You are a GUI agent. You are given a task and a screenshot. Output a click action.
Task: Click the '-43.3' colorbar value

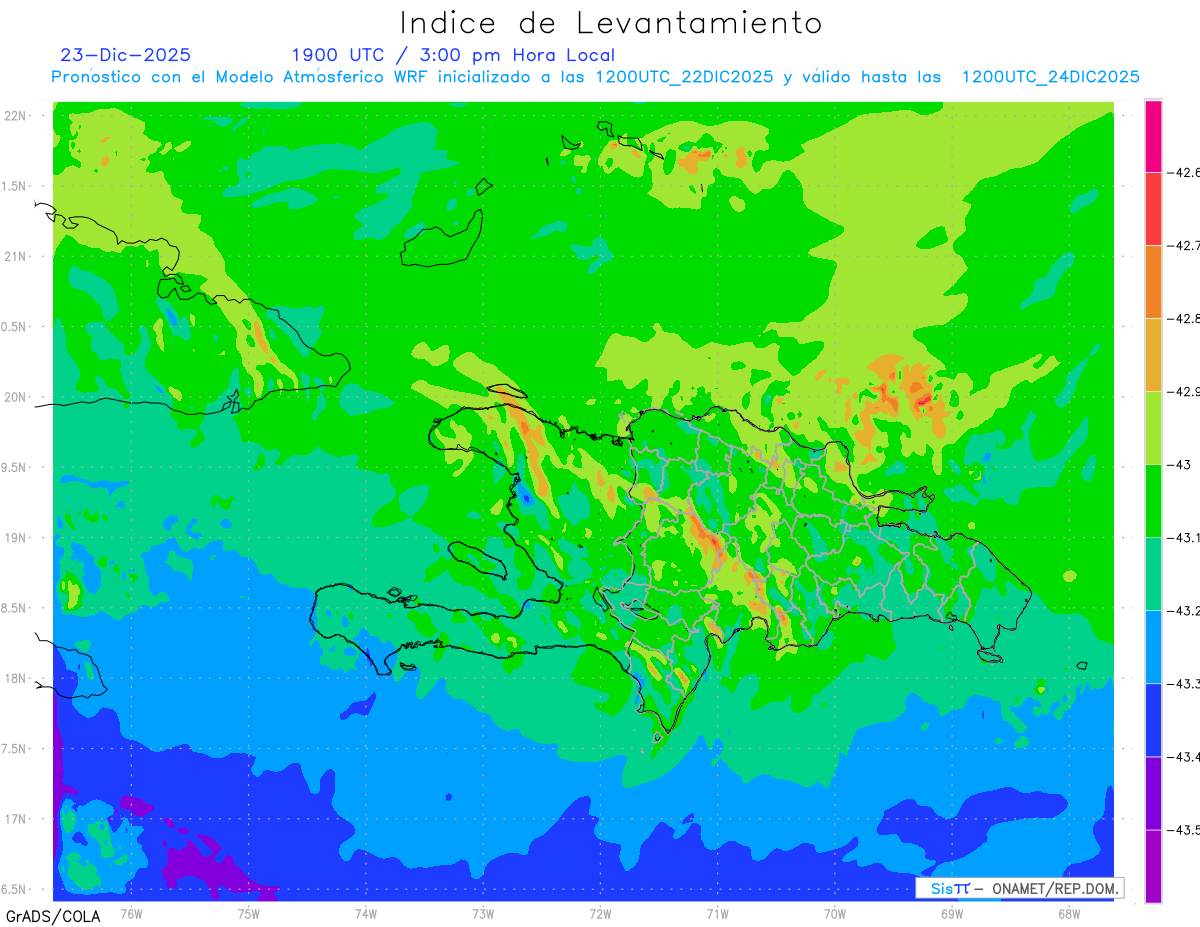(x=1184, y=683)
